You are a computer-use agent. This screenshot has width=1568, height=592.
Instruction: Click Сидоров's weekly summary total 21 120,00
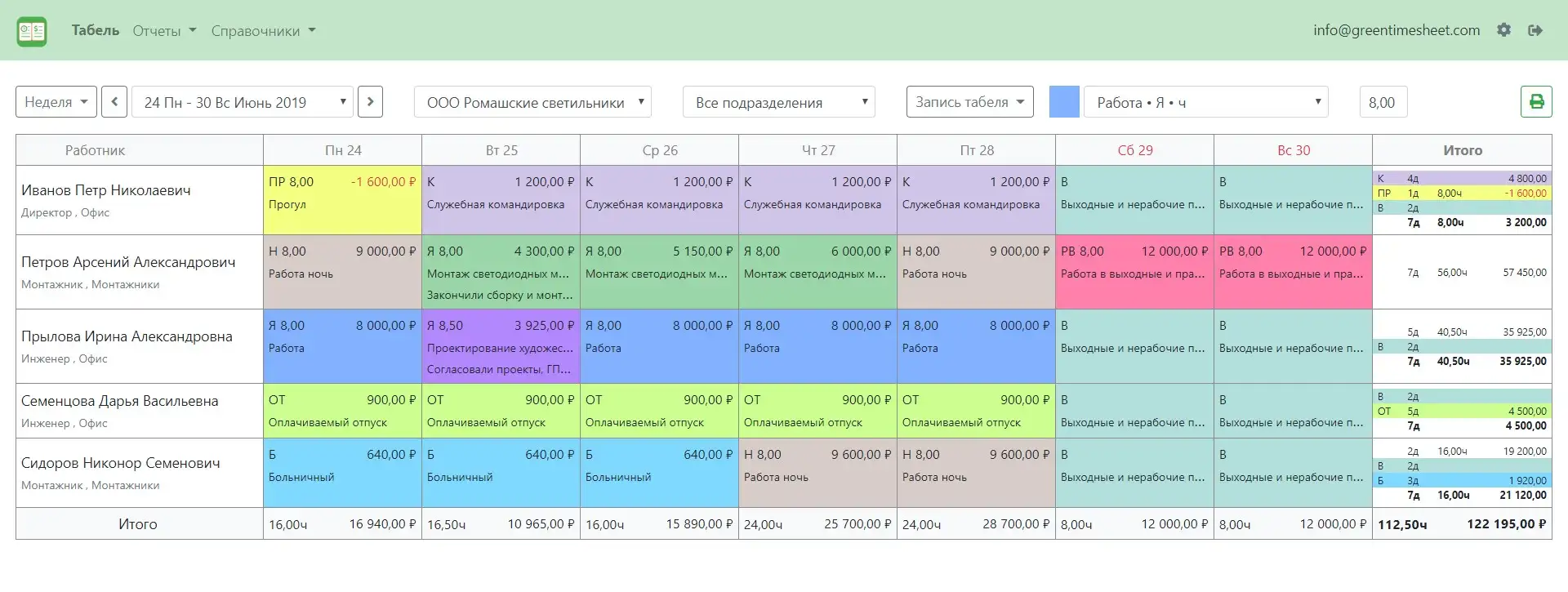(x=1523, y=495)
